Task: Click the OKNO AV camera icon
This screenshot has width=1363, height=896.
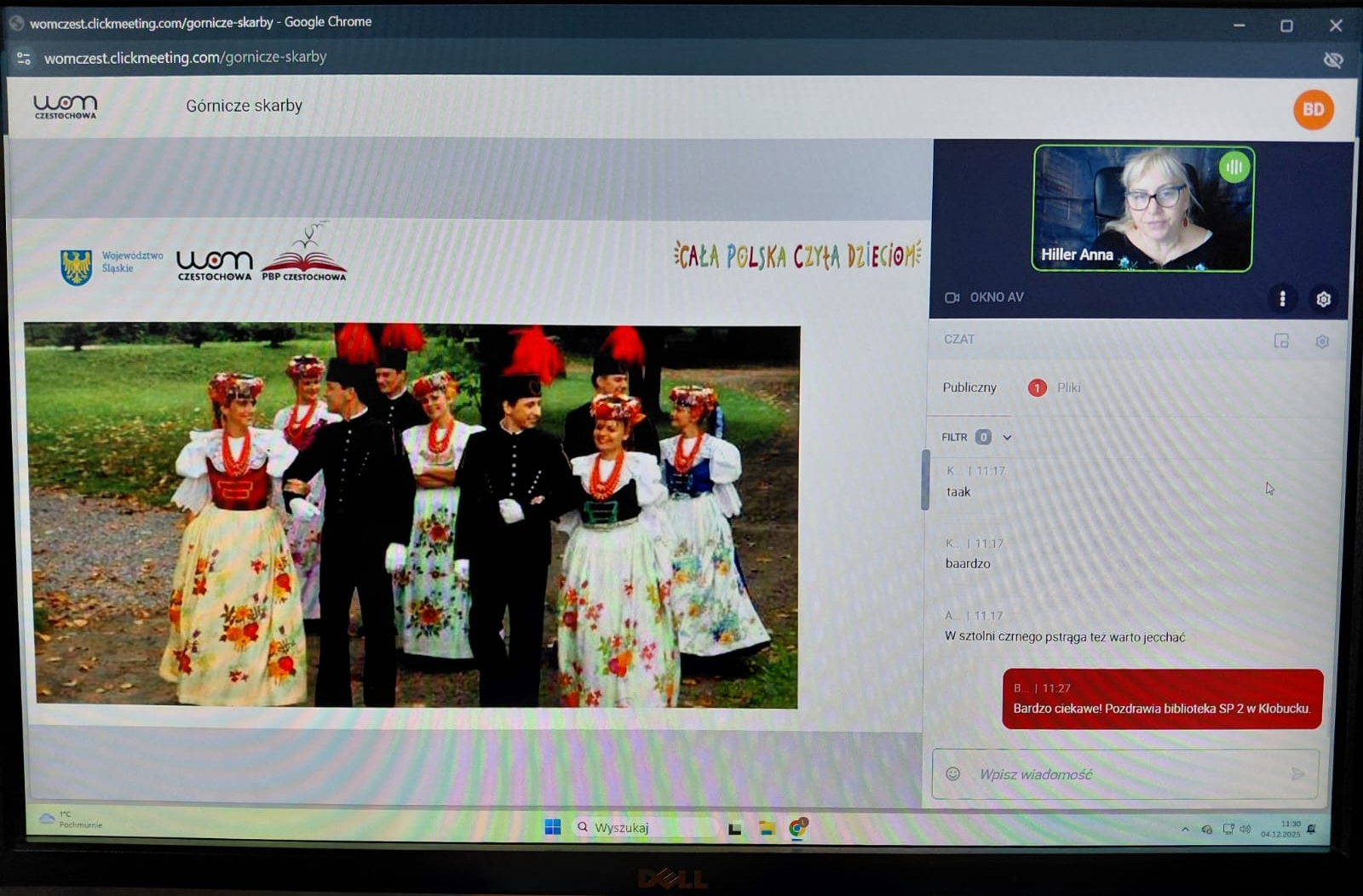Action: tap(952, 297)
